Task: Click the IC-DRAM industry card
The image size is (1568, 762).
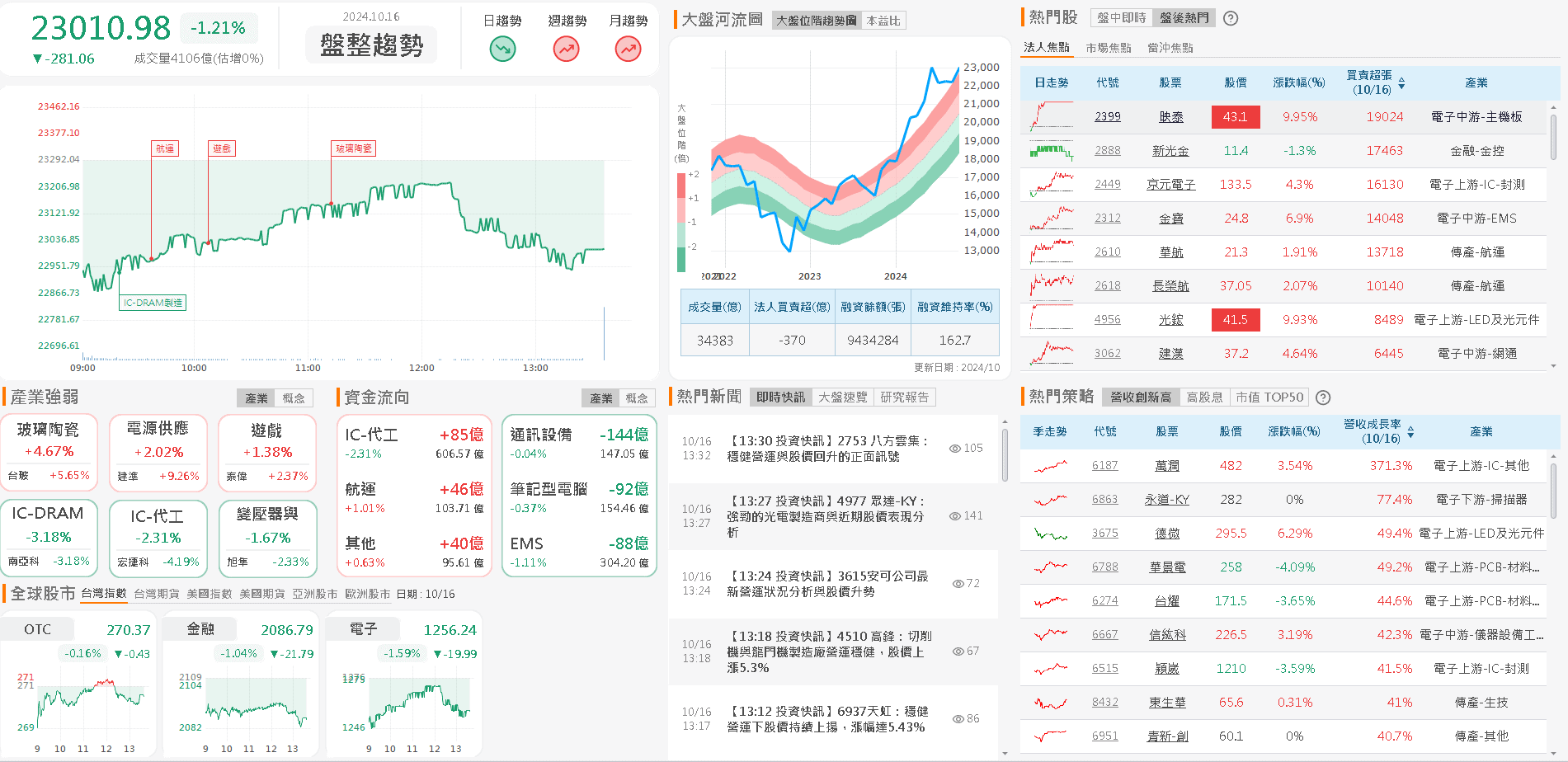Action: [x=49, y=538]
